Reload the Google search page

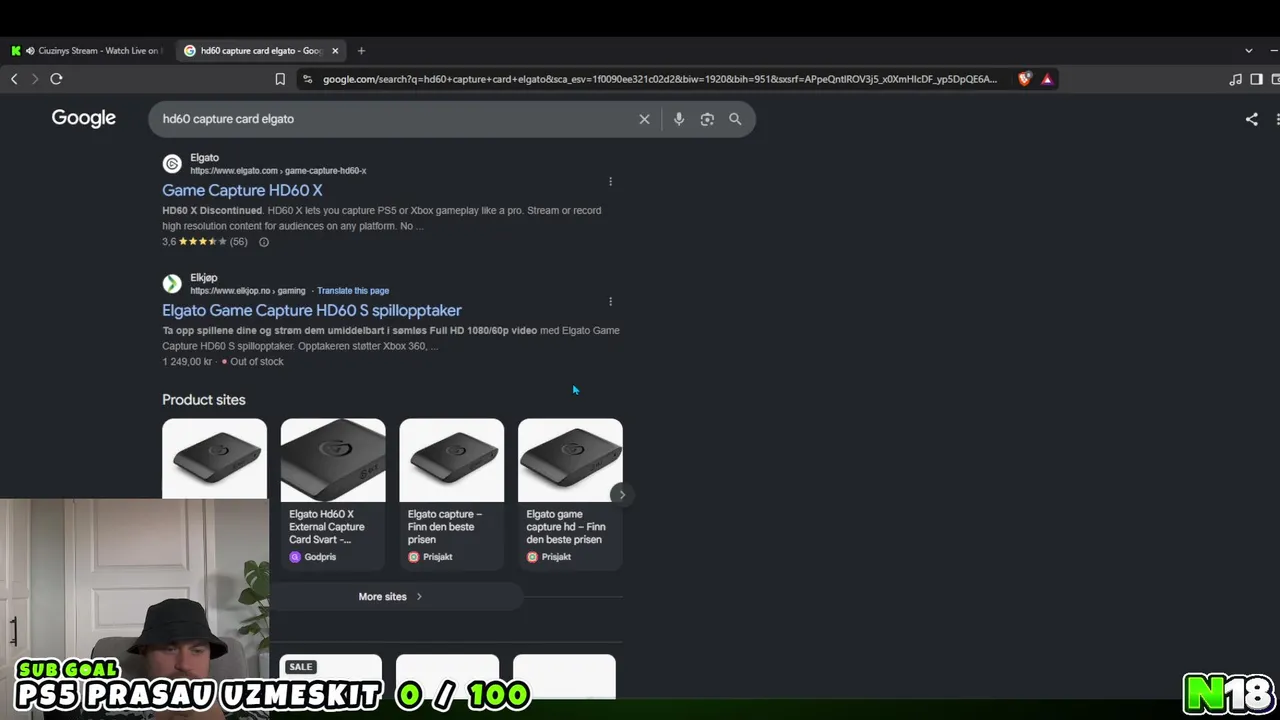click(x=56, y=79)
